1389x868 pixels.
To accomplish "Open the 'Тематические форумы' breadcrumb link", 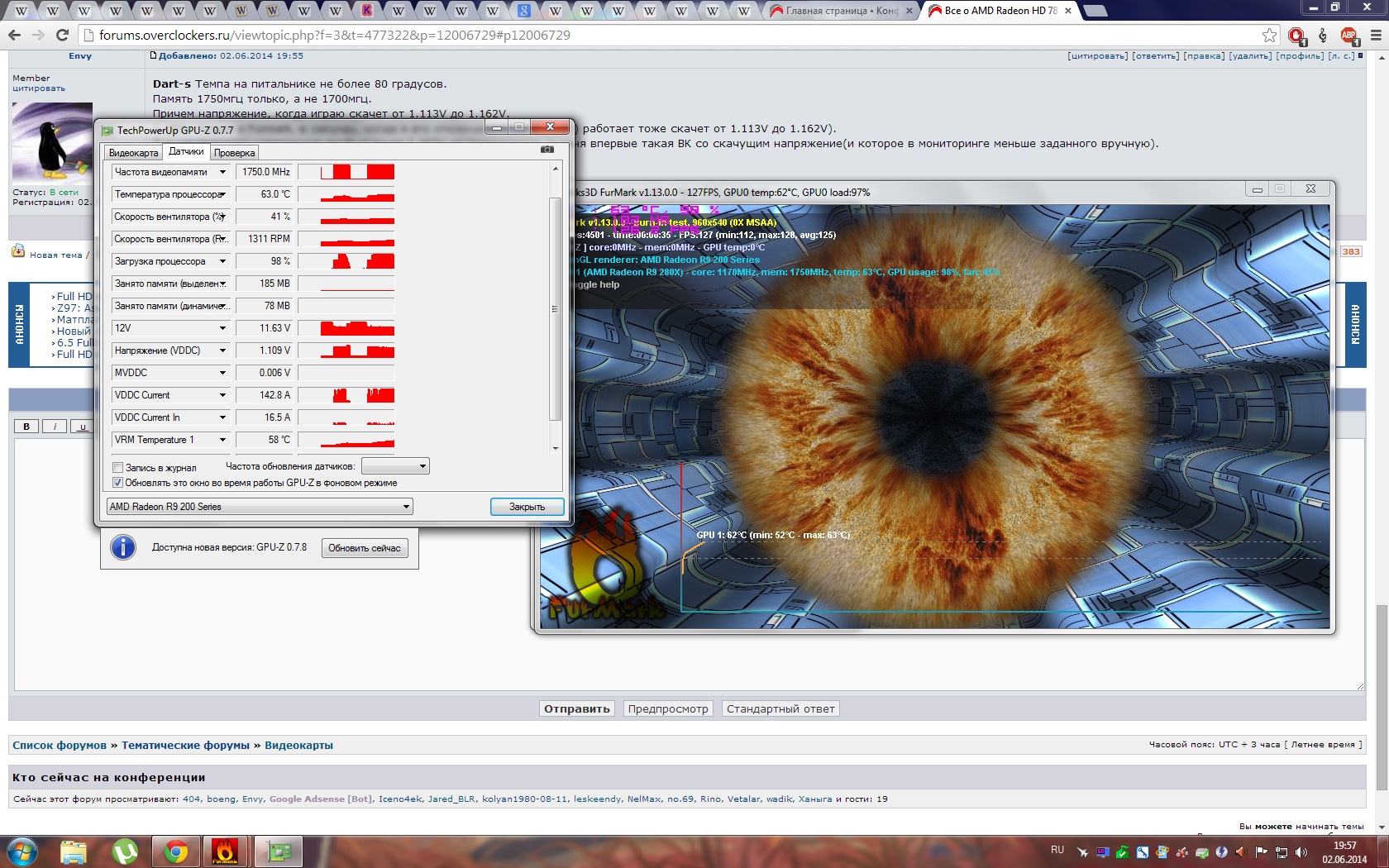I will click(185, 745).
